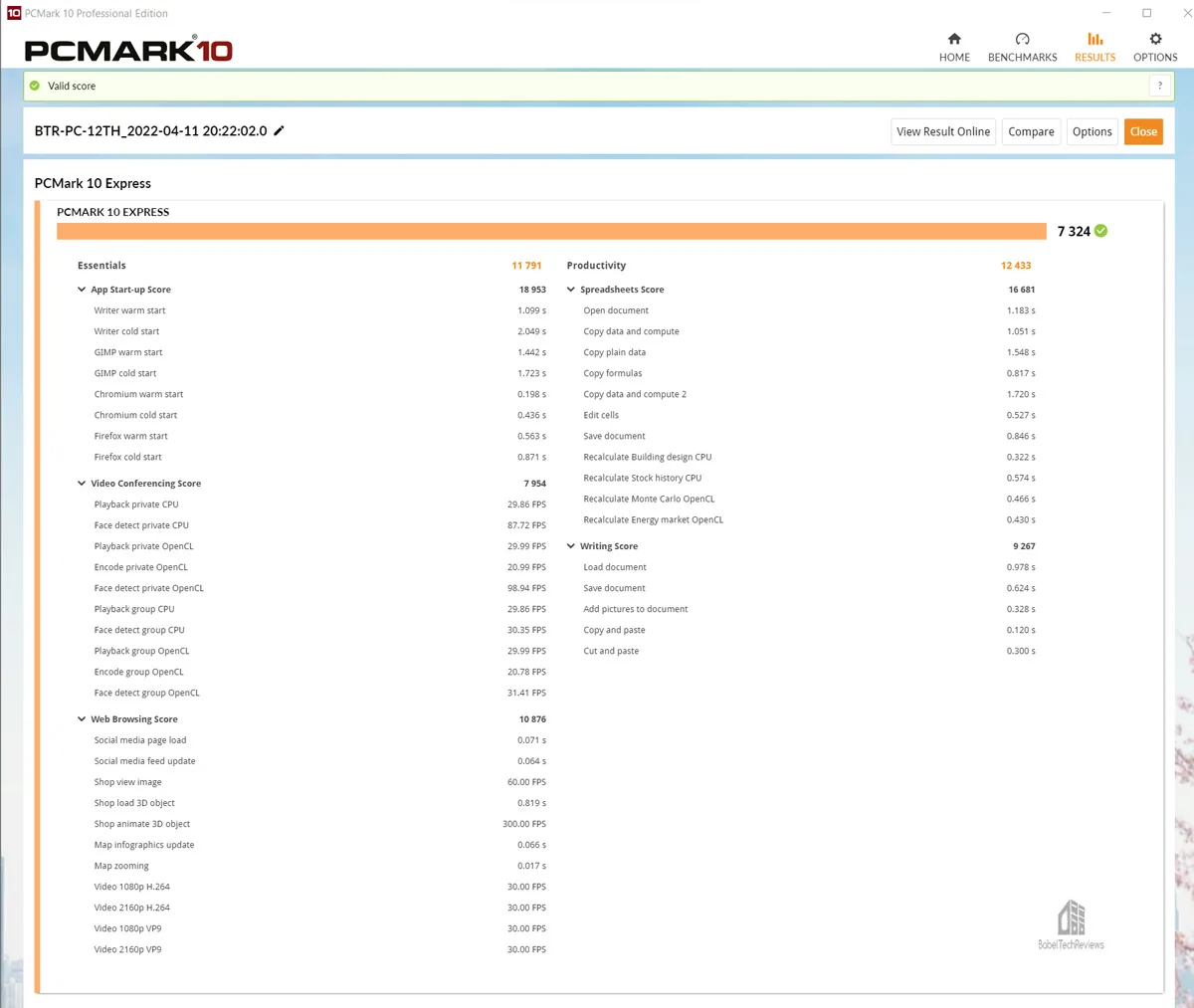The image size is (1194, 1008).
Task: Select the Video 1080p H.264 row
Action: click(319, 887)
